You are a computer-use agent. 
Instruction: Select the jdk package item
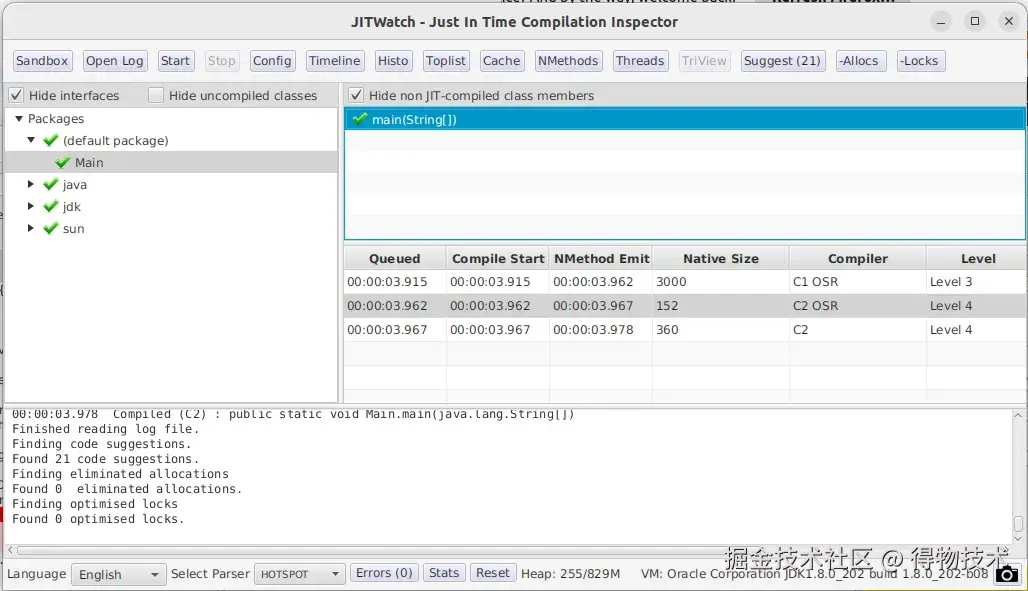[x=71, y=207]
